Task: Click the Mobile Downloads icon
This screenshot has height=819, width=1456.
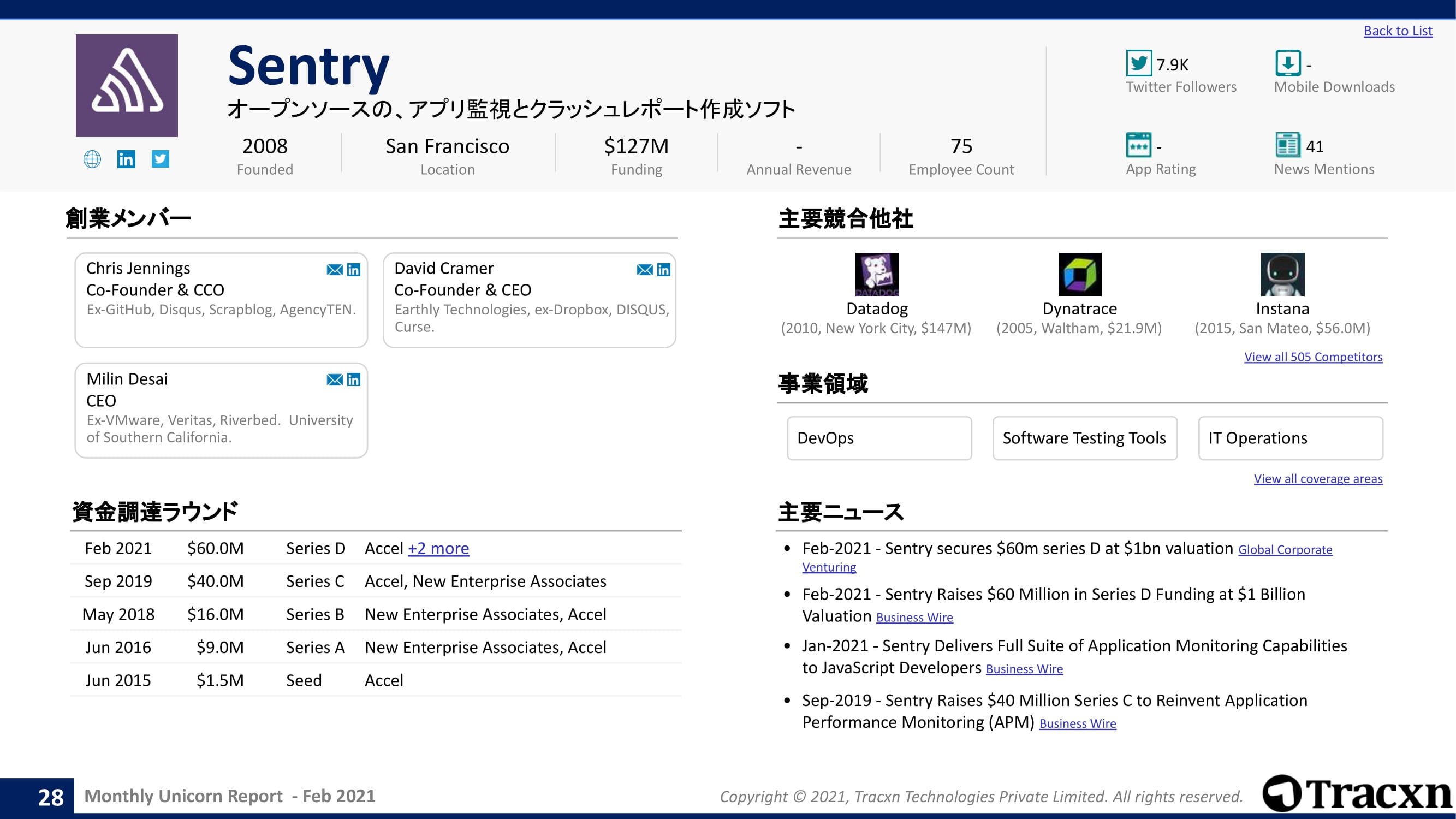Action: 1287,63
